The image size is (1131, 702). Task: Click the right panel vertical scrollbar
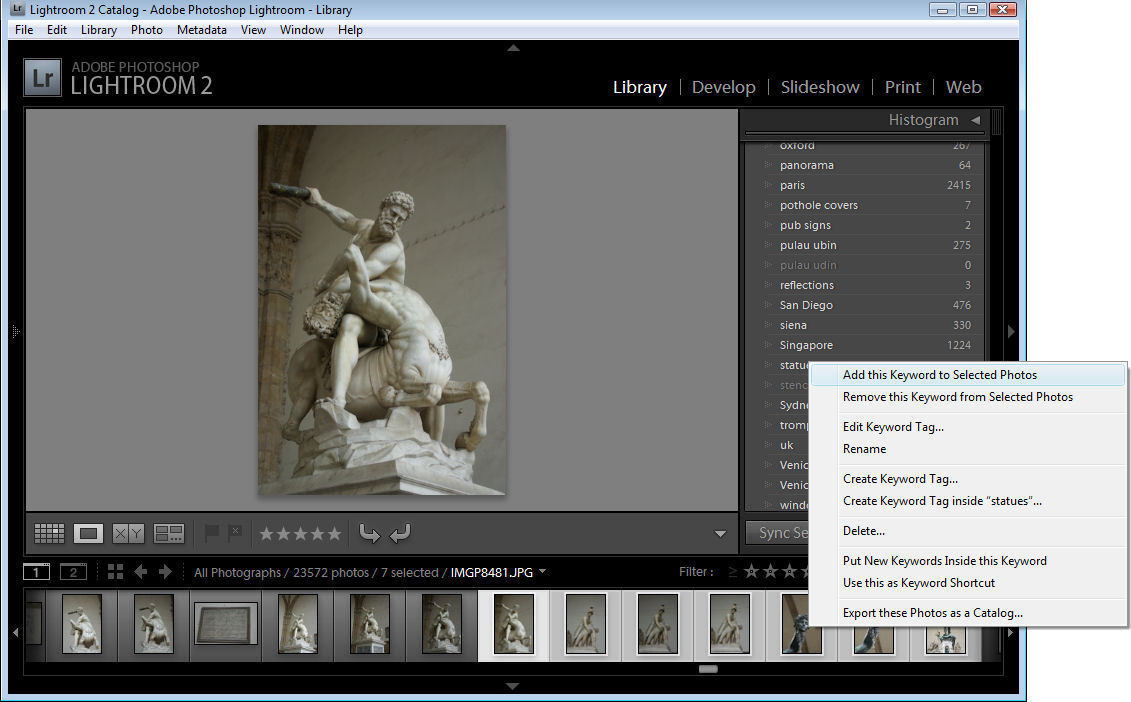click(x=997, y=121)
